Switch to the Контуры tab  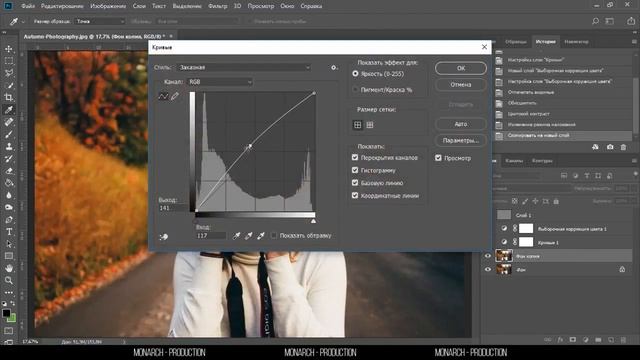click(542, 161)
